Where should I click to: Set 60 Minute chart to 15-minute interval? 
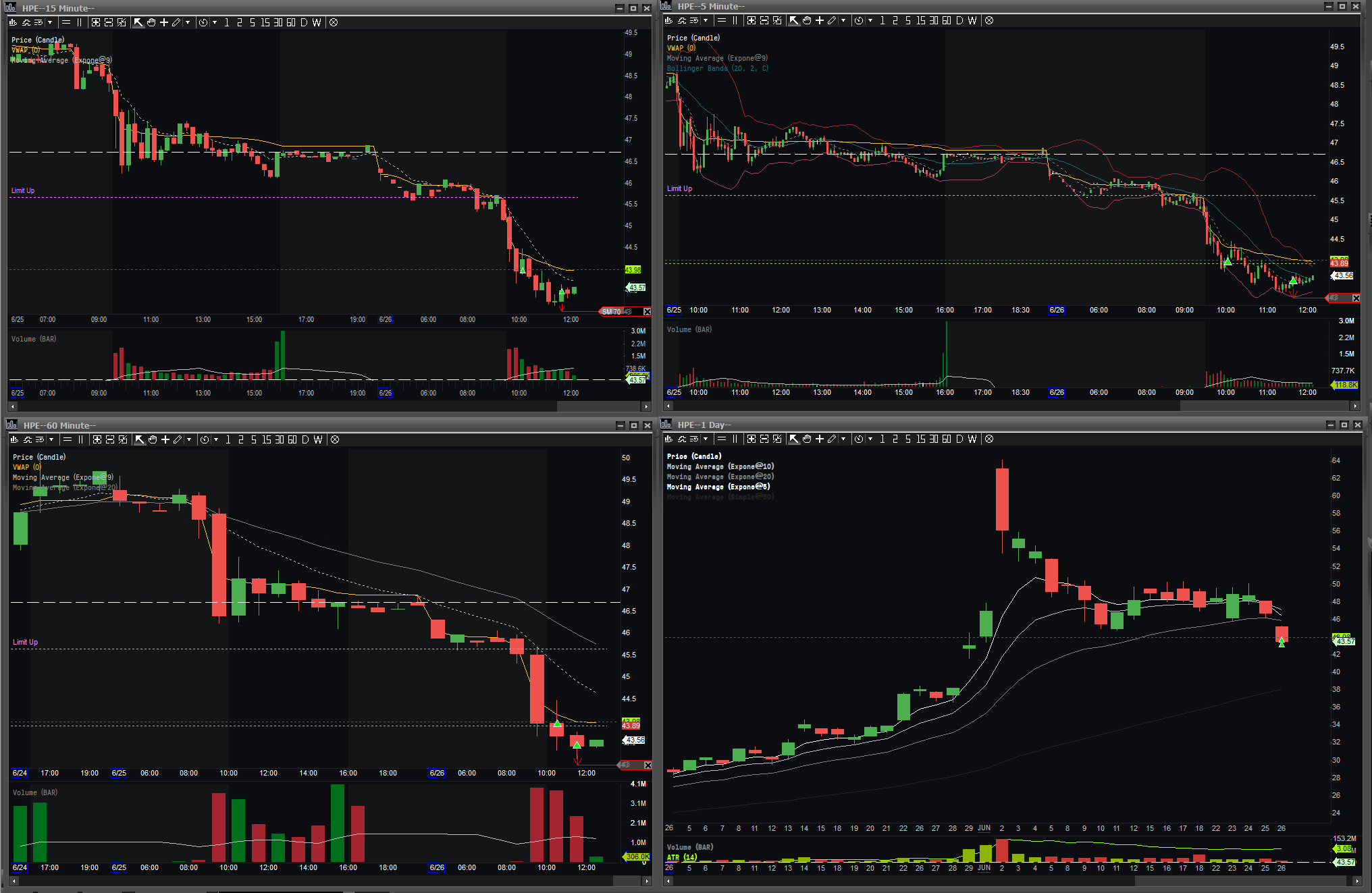pyautogui.click(x=267, y=439)
